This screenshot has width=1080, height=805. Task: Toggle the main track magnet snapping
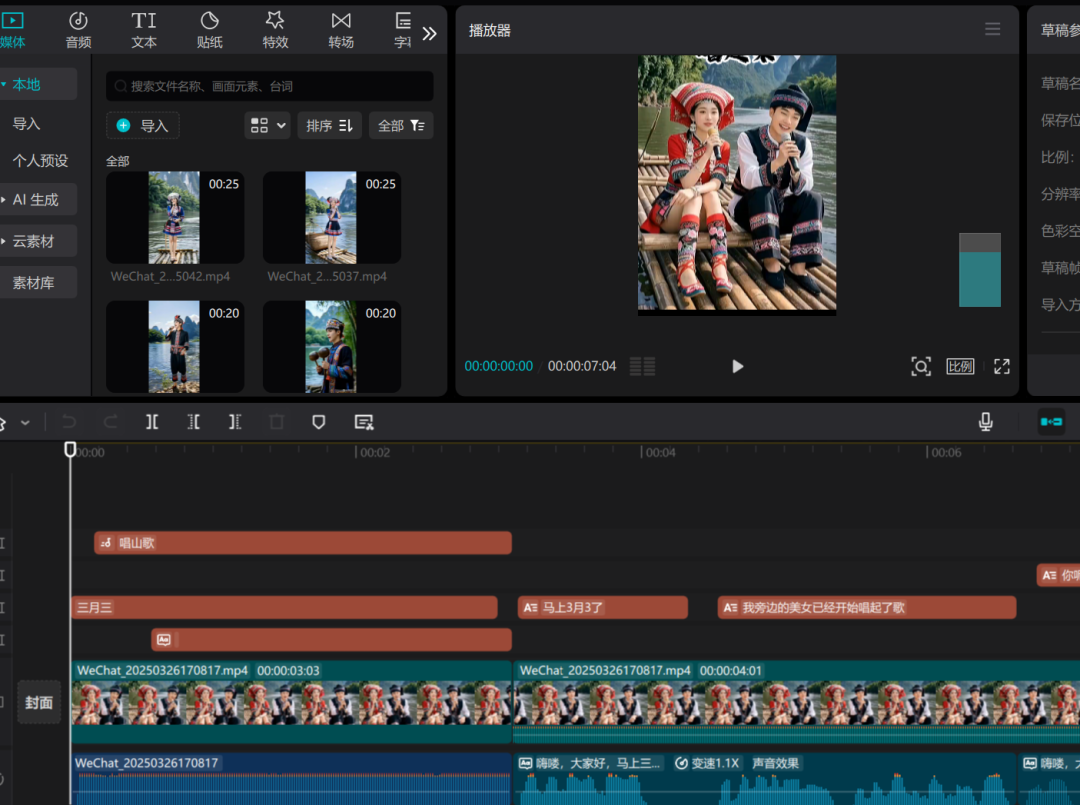[x=1051, y=422]
